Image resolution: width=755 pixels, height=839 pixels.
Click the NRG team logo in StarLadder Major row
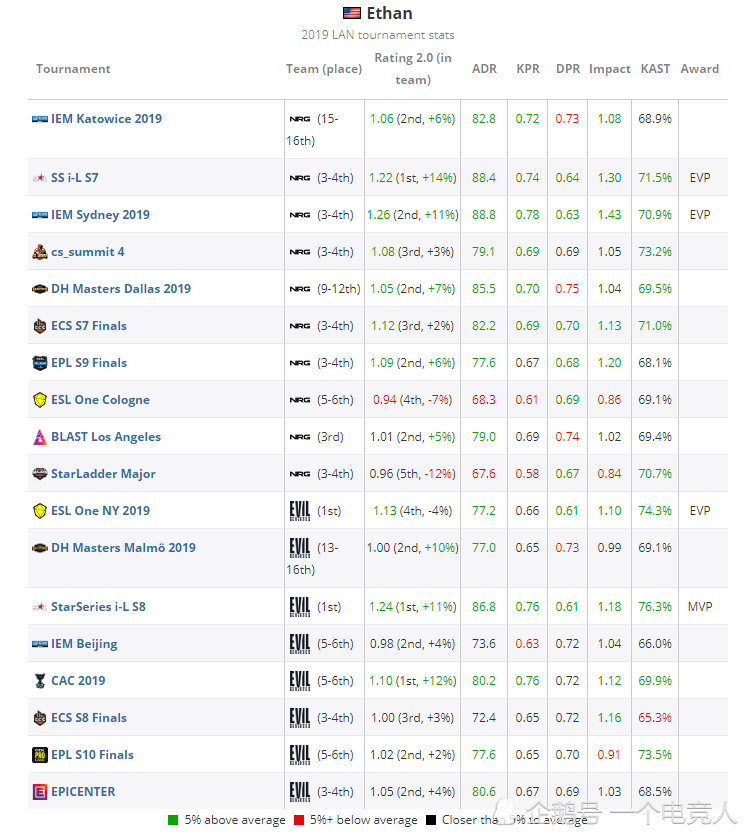[x=300, y=474]
